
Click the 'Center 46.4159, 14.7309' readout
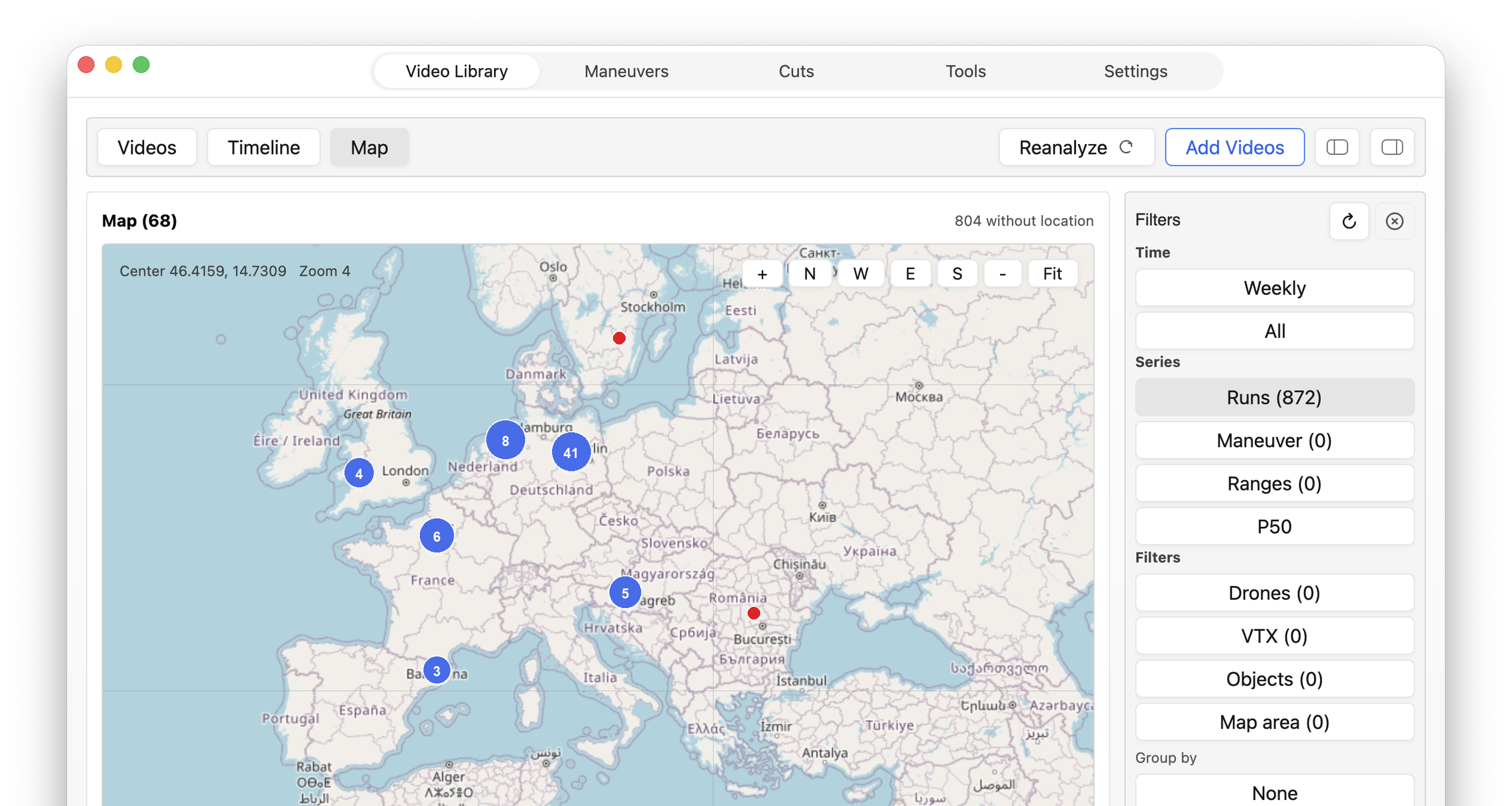202,271
